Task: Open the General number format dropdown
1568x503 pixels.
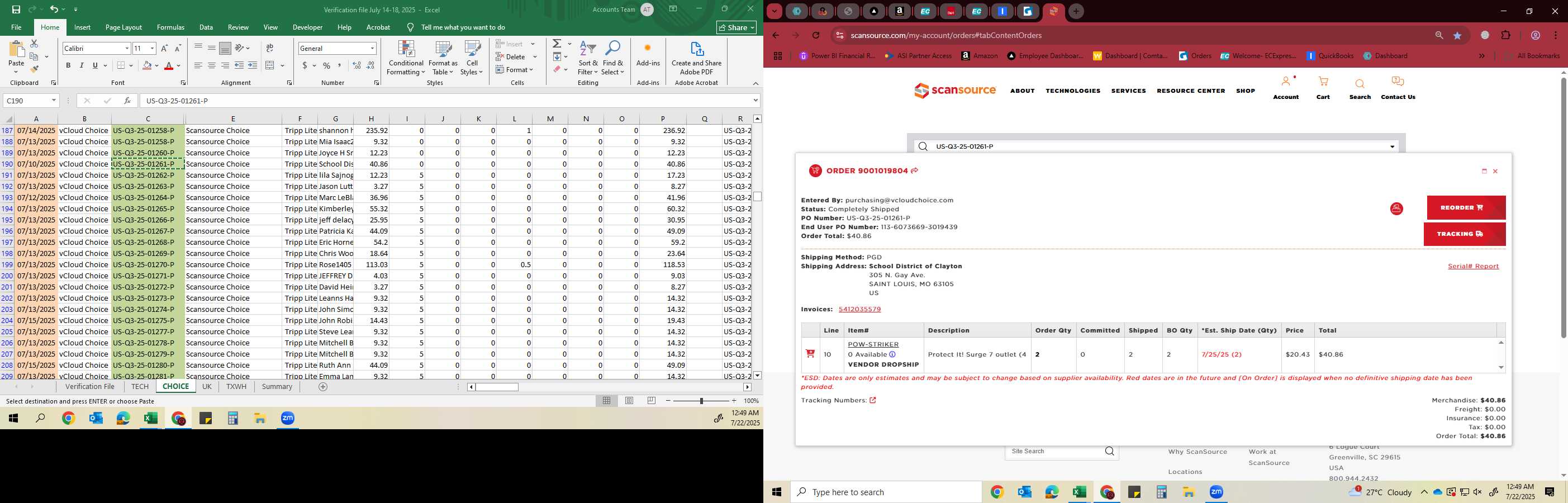Action: 372,48
